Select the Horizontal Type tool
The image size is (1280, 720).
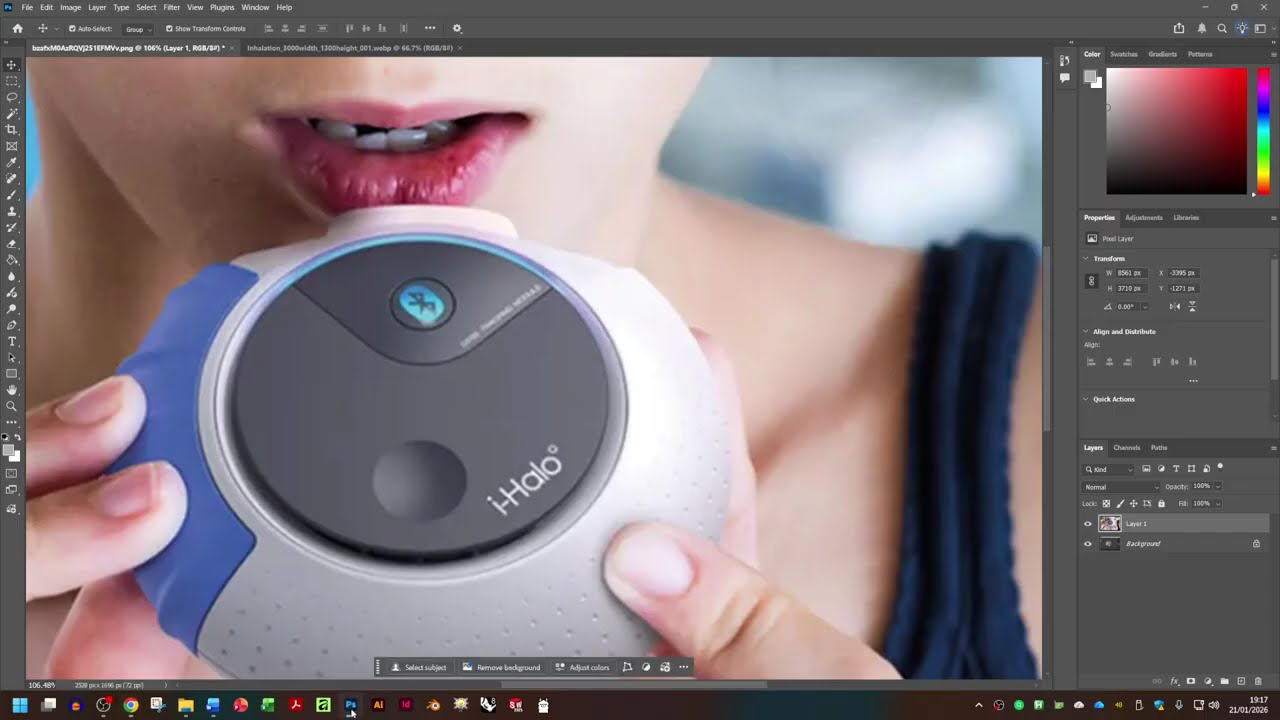(12, 342)
